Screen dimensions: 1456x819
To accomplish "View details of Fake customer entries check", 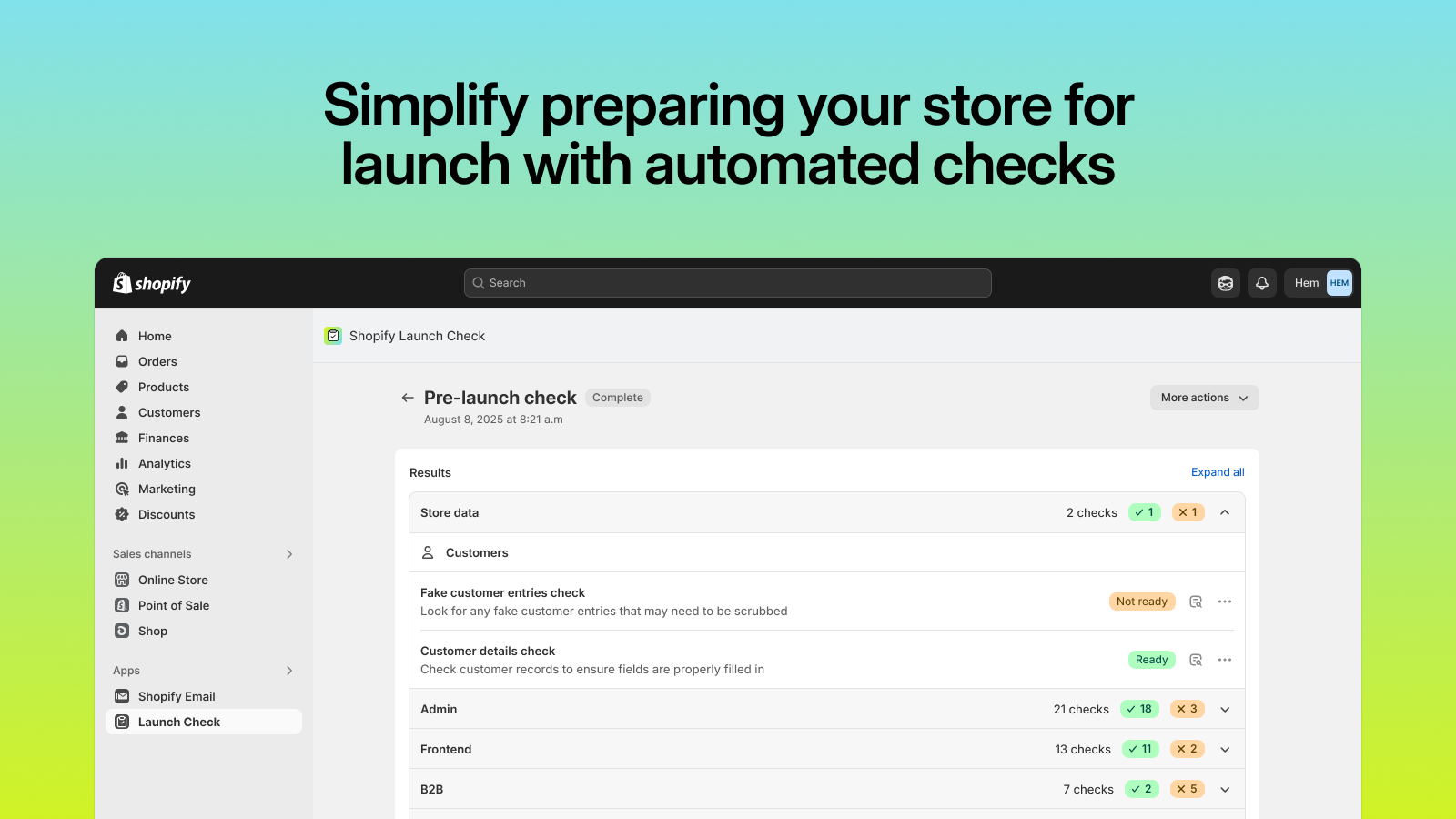I will tap(1196, 601).
